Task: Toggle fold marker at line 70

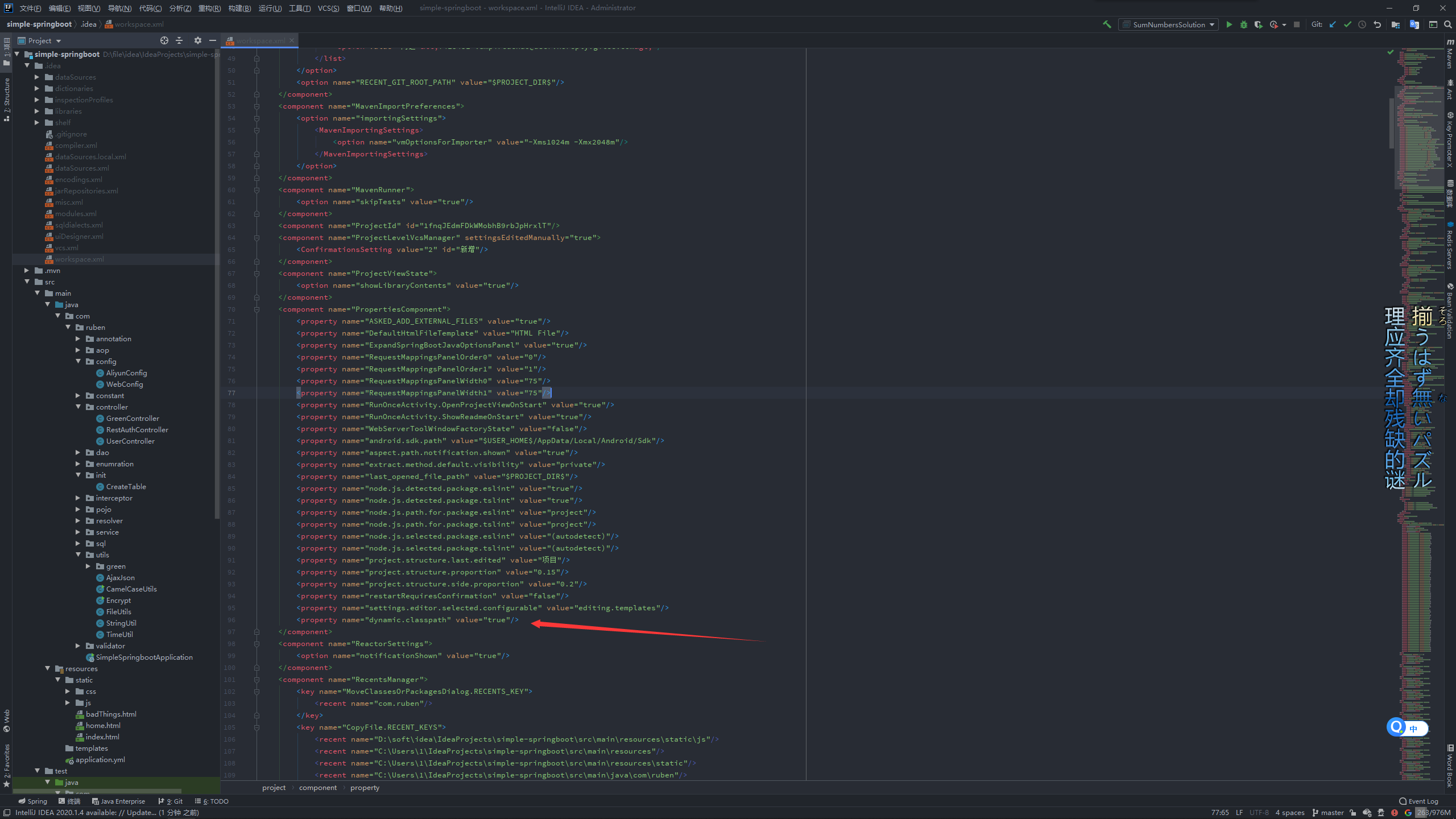Action: [x=257, y=309]
